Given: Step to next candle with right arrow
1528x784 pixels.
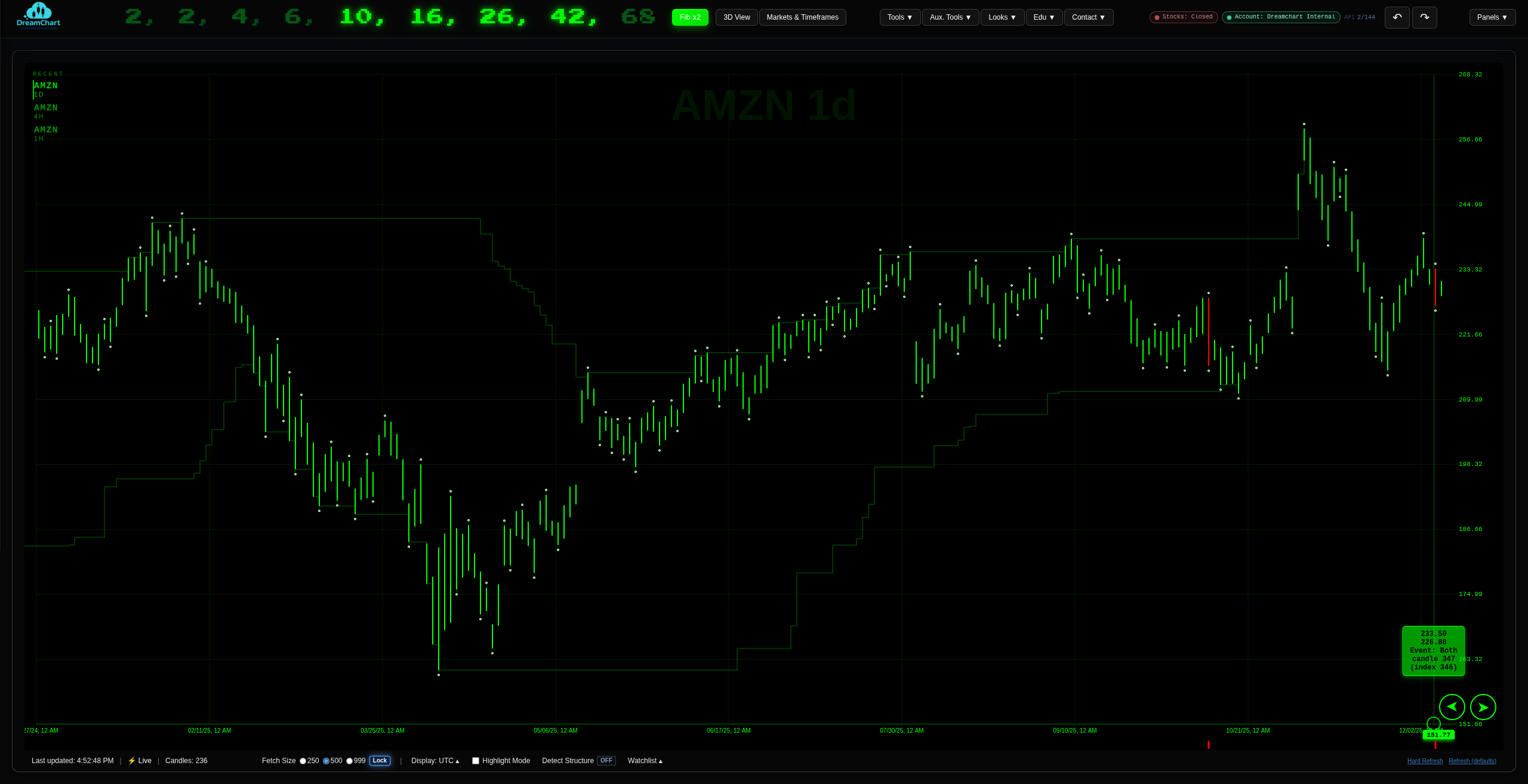Looking at the screenshot, I should click(1483, 707).
